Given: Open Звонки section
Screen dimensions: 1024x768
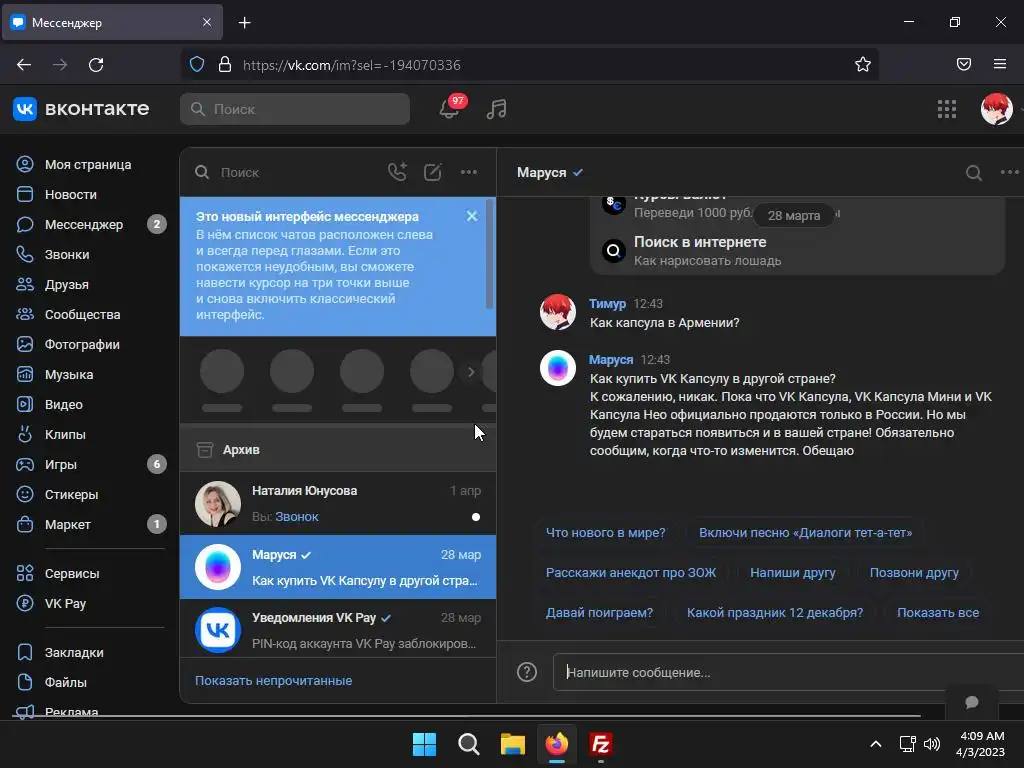Looking at the screenshot, I should coord(67,255).
